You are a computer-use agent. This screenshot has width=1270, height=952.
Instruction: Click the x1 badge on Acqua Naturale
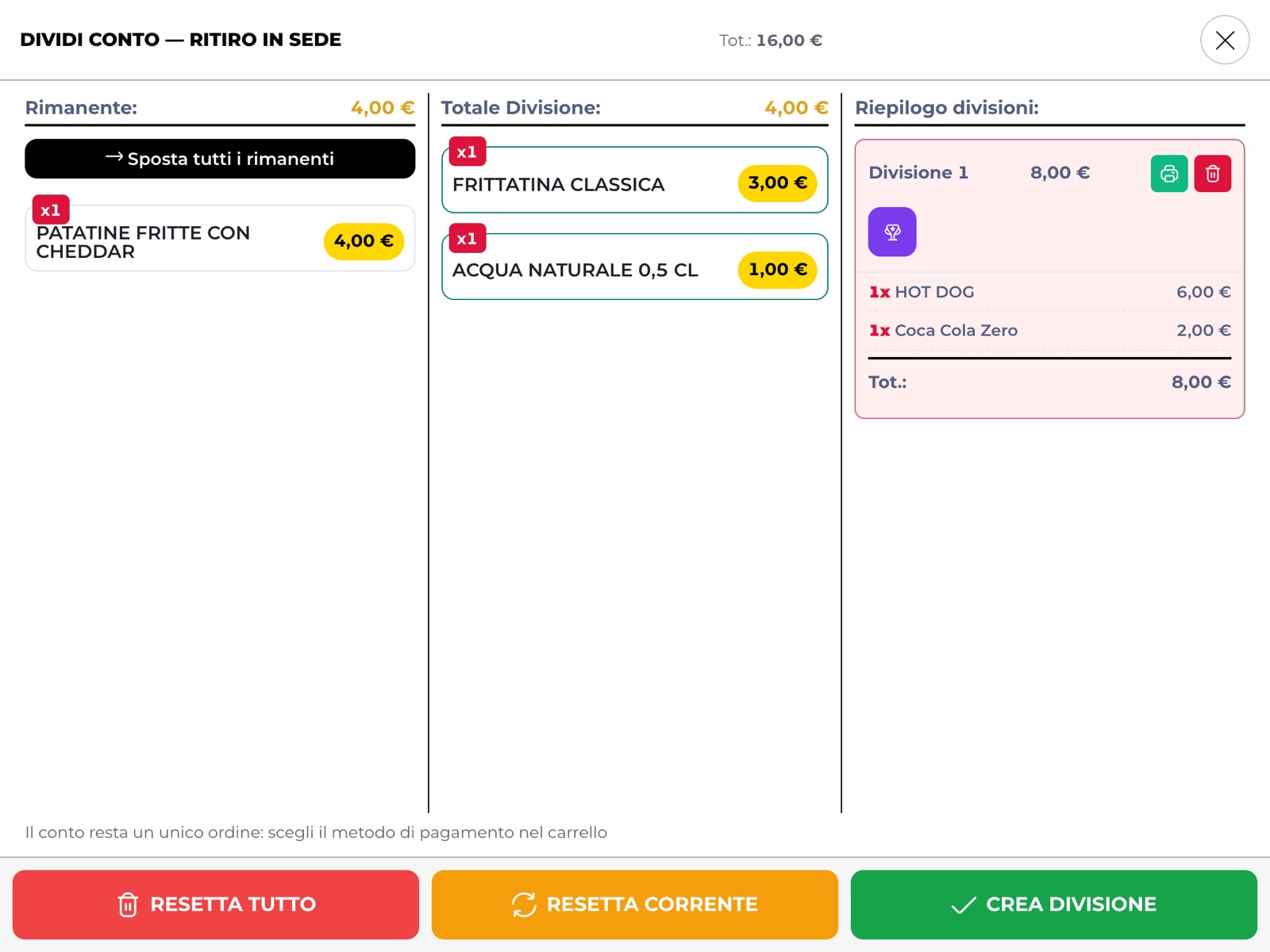pyautogui.click(x=468, y=239)
